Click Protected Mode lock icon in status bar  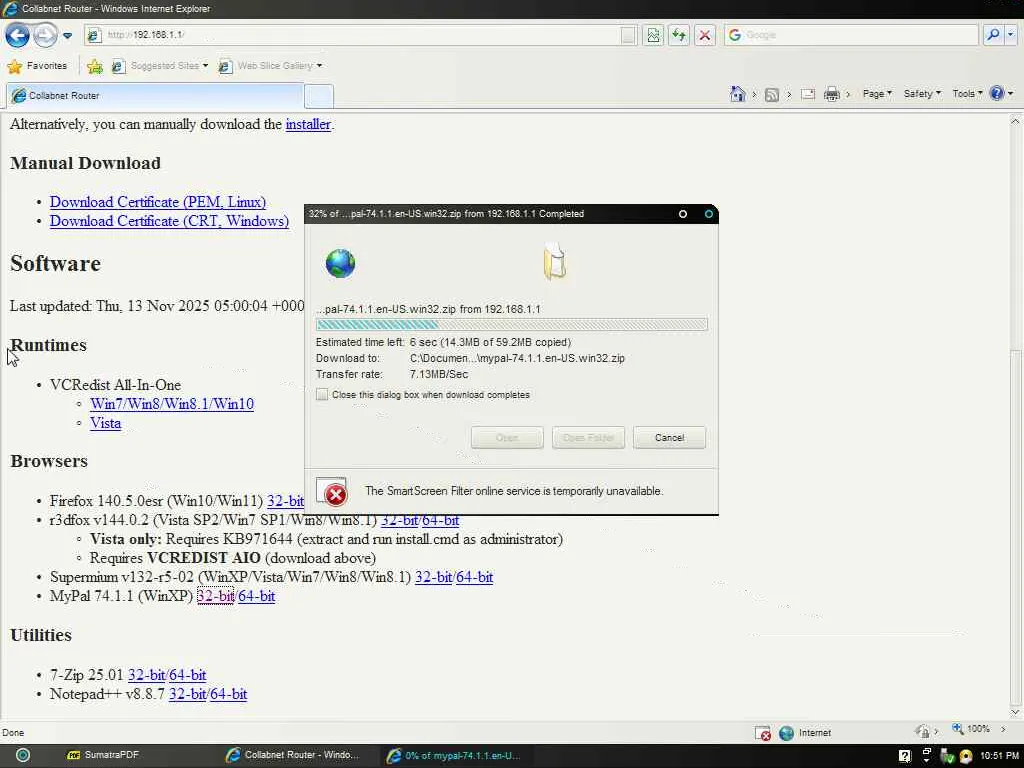click(923, 731)
